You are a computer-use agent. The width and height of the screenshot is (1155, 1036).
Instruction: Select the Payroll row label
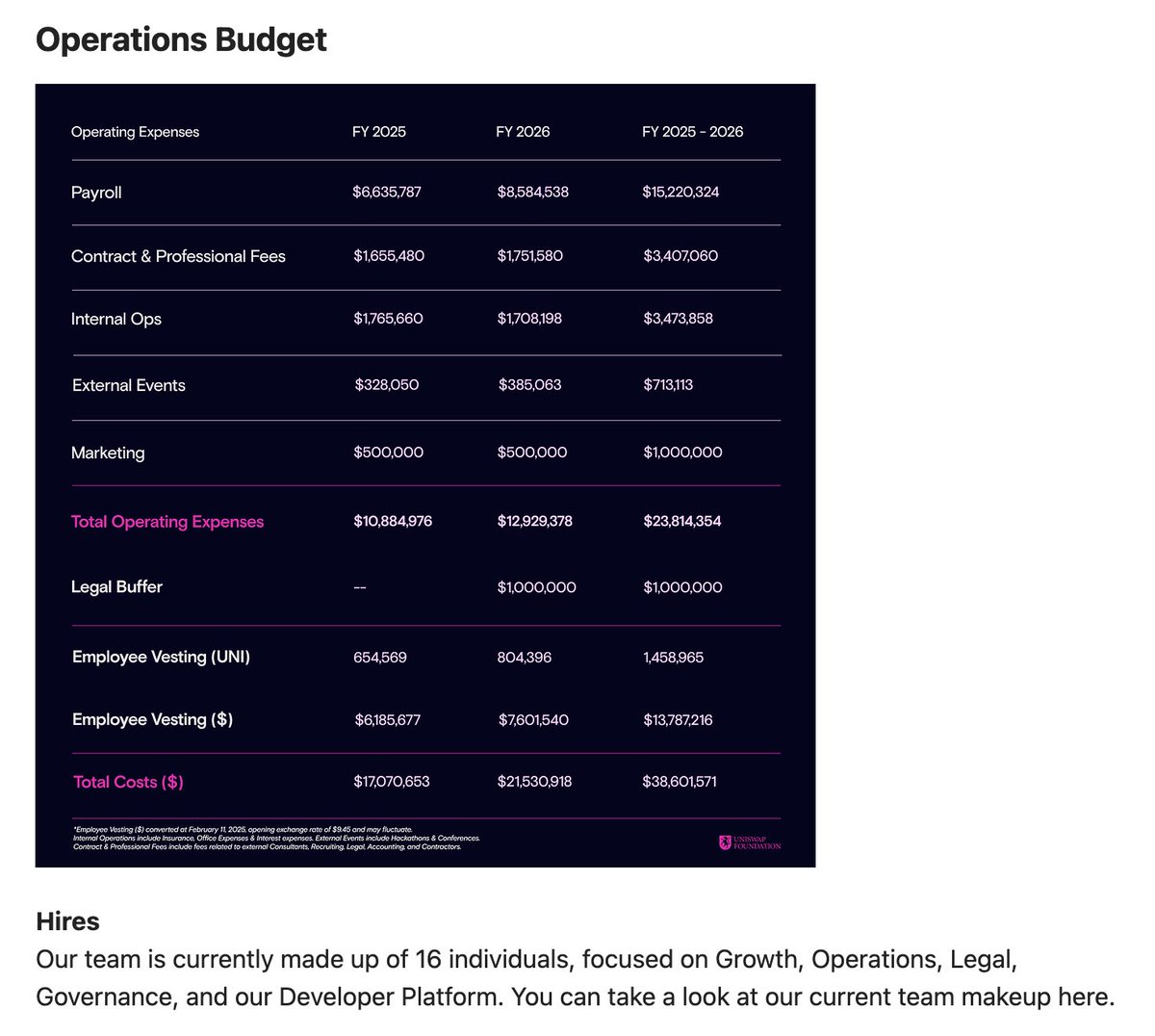[x=96, y=193]
